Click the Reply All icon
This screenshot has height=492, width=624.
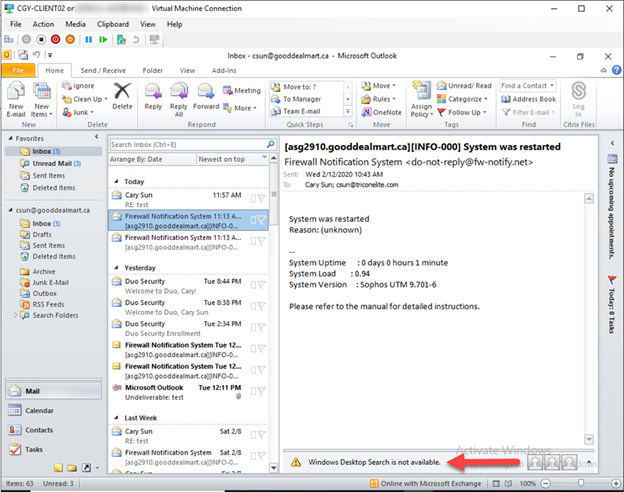point(179,91)
